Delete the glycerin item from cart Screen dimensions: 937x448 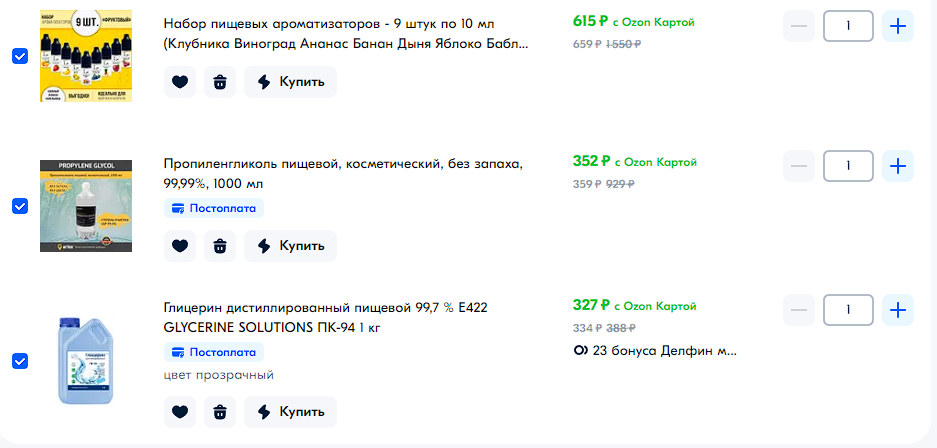coord(220,411)
